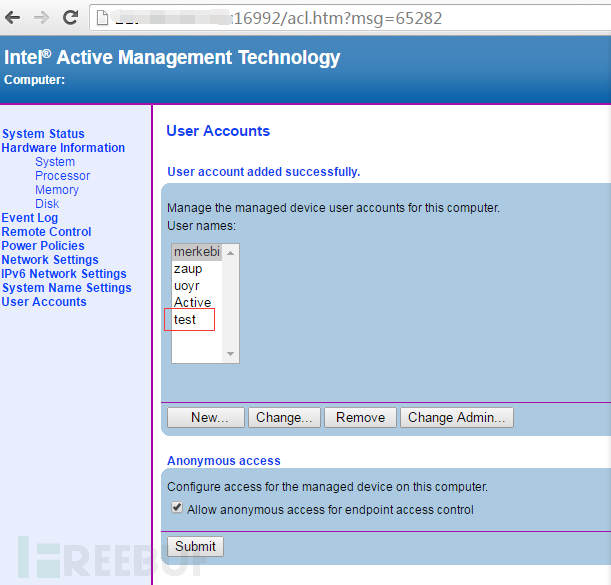This screenshot has height=585, width=611.
Task: Open IPv6 Network Settings
Action: pyautogui.click(x=64, y=274)
